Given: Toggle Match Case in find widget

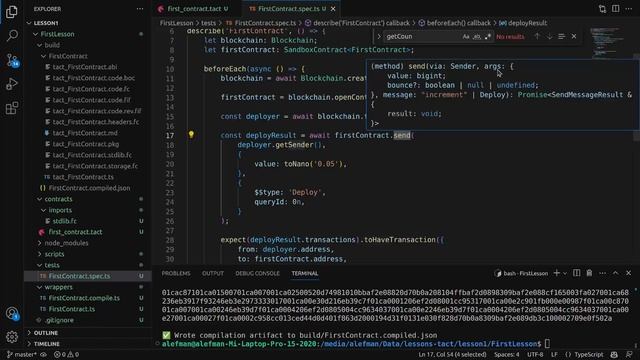Looking at the screenshot, I should [x=466, y=36].
